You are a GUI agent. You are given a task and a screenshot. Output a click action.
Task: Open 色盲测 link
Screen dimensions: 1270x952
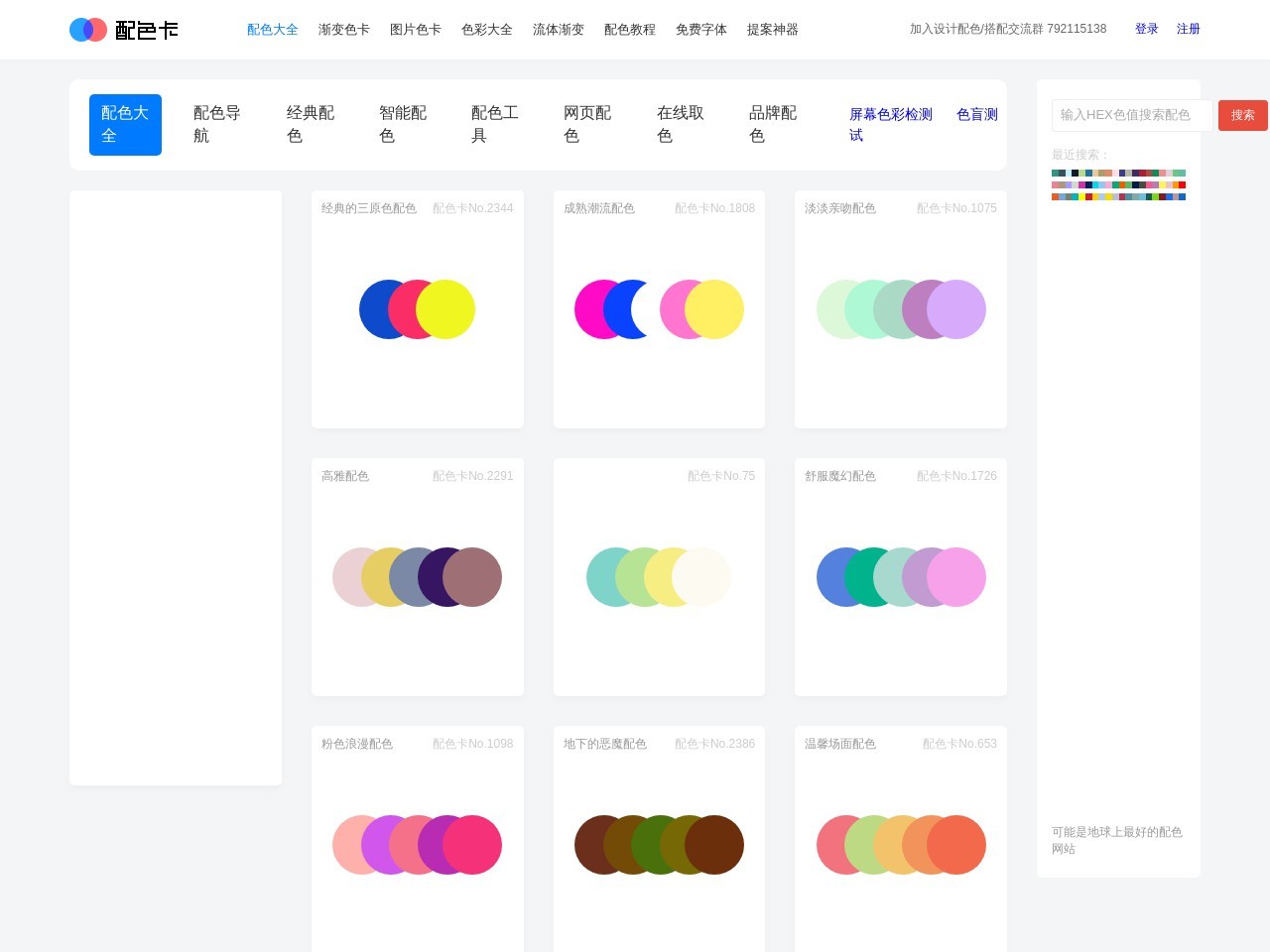pos(977,115)
